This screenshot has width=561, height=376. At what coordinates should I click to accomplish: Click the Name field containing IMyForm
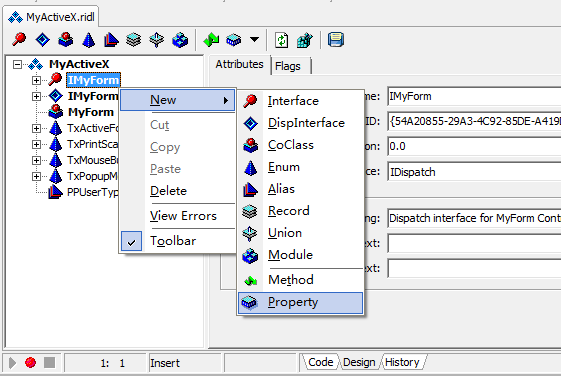(x=474, y=96)
